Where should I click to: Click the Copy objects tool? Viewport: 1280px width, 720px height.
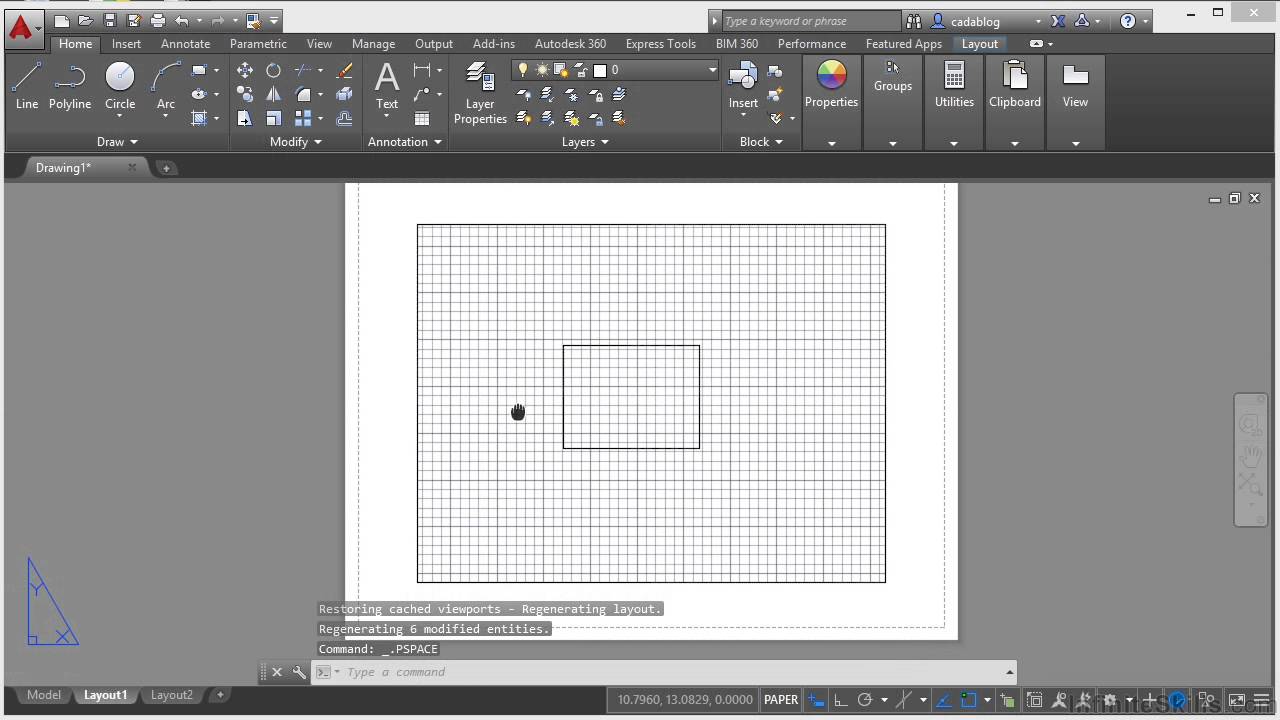245,95
